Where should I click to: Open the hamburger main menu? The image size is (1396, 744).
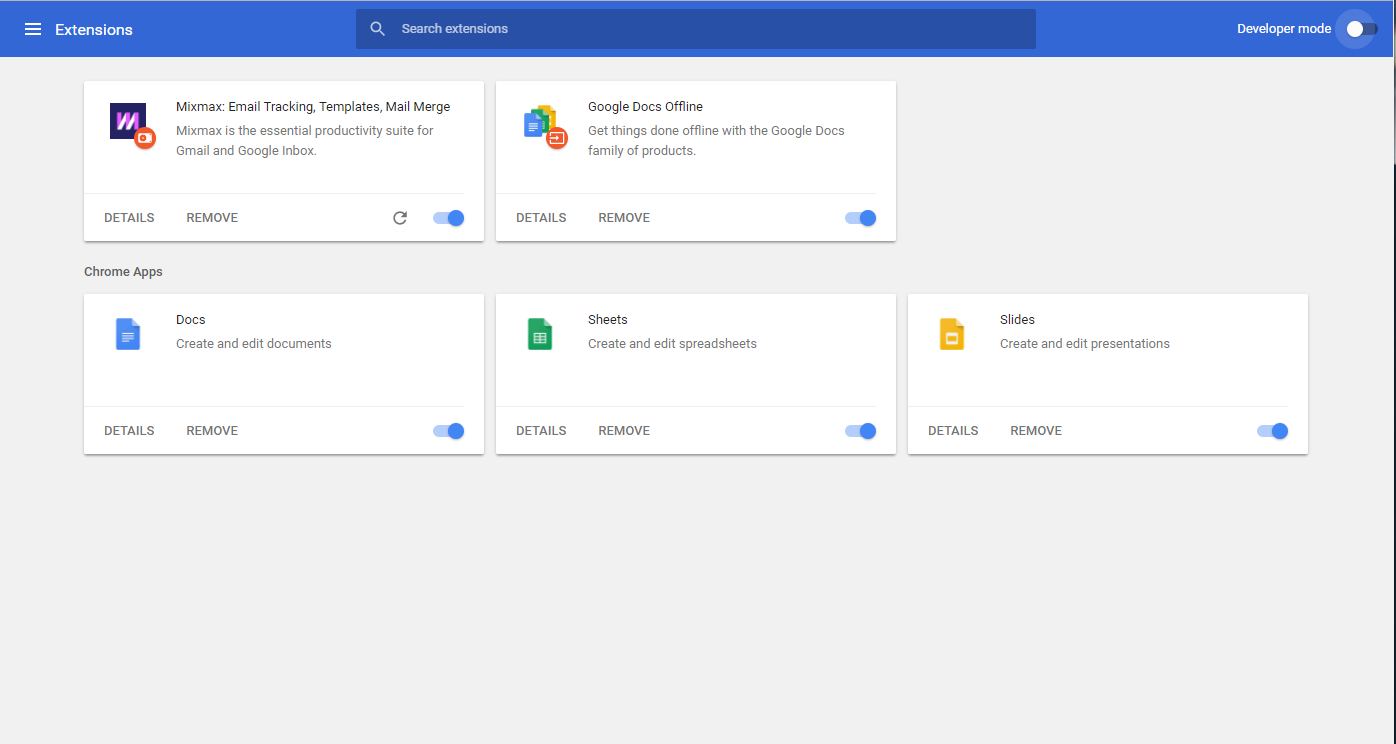[33, 29]
